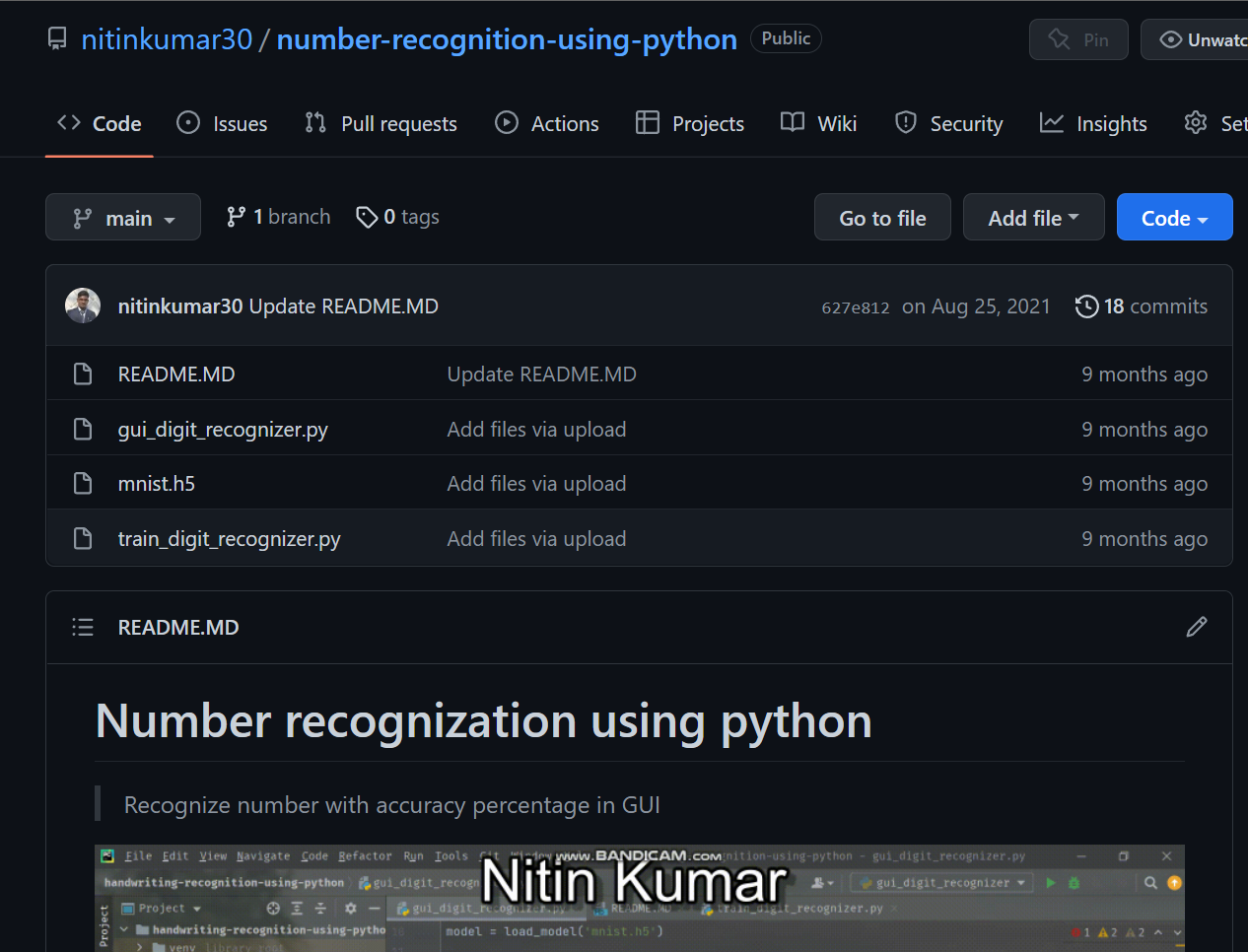The height and width of the screenshot is (952, 1248).
Task: Expand the main branch selector dropdown
Action: (x=123, y=218)
